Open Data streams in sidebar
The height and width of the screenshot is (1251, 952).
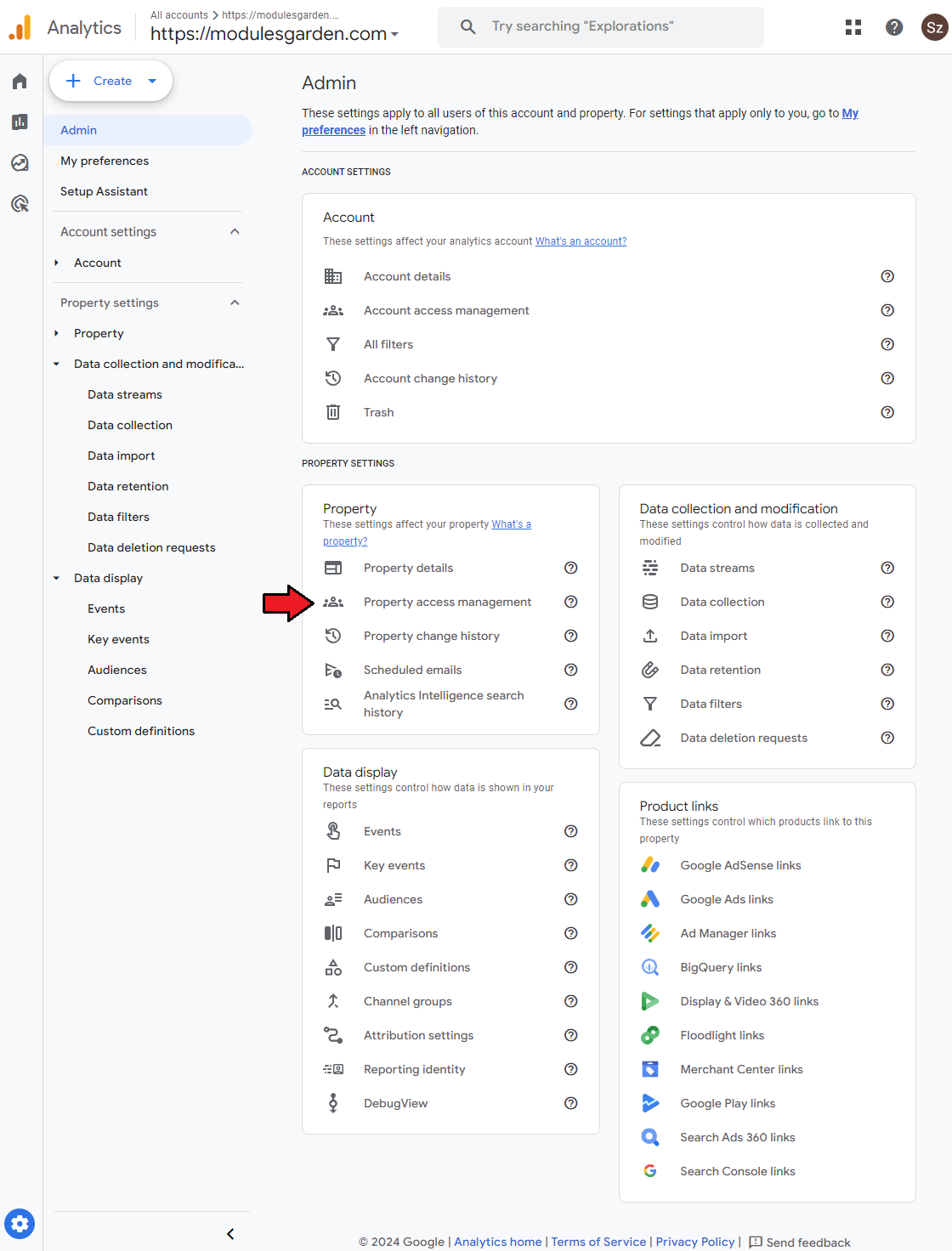click(x=125, y=394)
